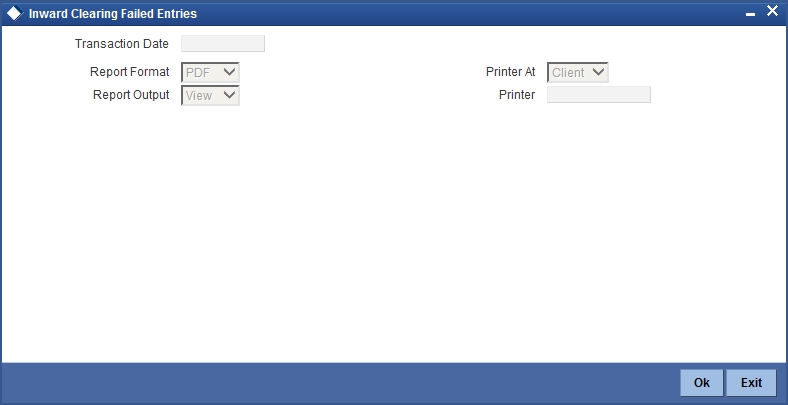The height and width of the screenshot is (405, 788).
Task: Expand the chevron arrow beside PDF
Action: tap(229, 72)
